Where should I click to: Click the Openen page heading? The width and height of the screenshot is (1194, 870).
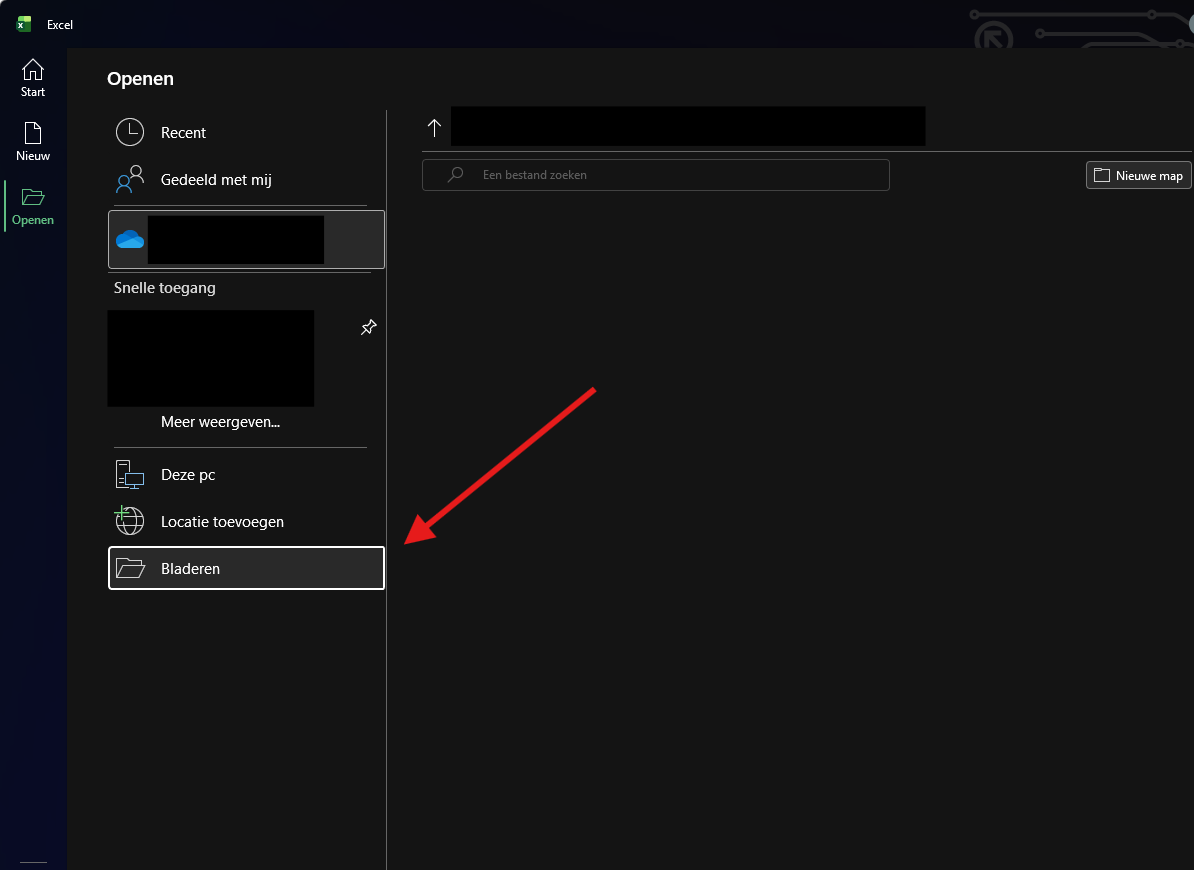[x=140, y=78]
